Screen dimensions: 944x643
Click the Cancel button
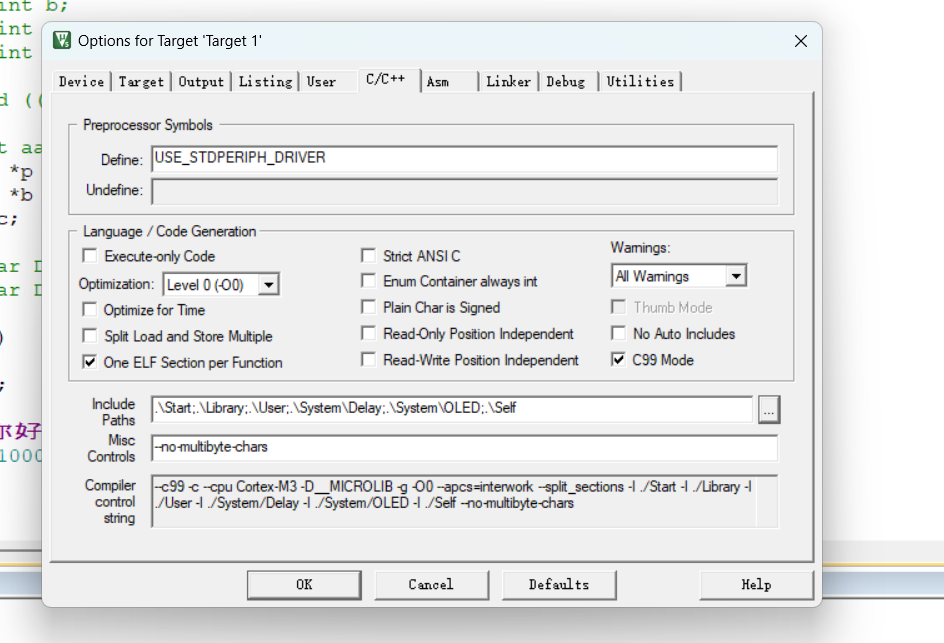click(431, 585)
